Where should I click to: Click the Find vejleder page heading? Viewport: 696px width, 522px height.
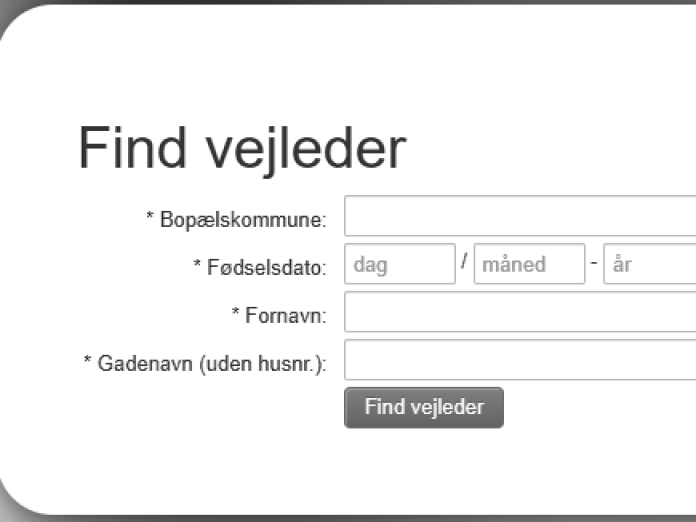pyautogui.click(x=242, y=149)
